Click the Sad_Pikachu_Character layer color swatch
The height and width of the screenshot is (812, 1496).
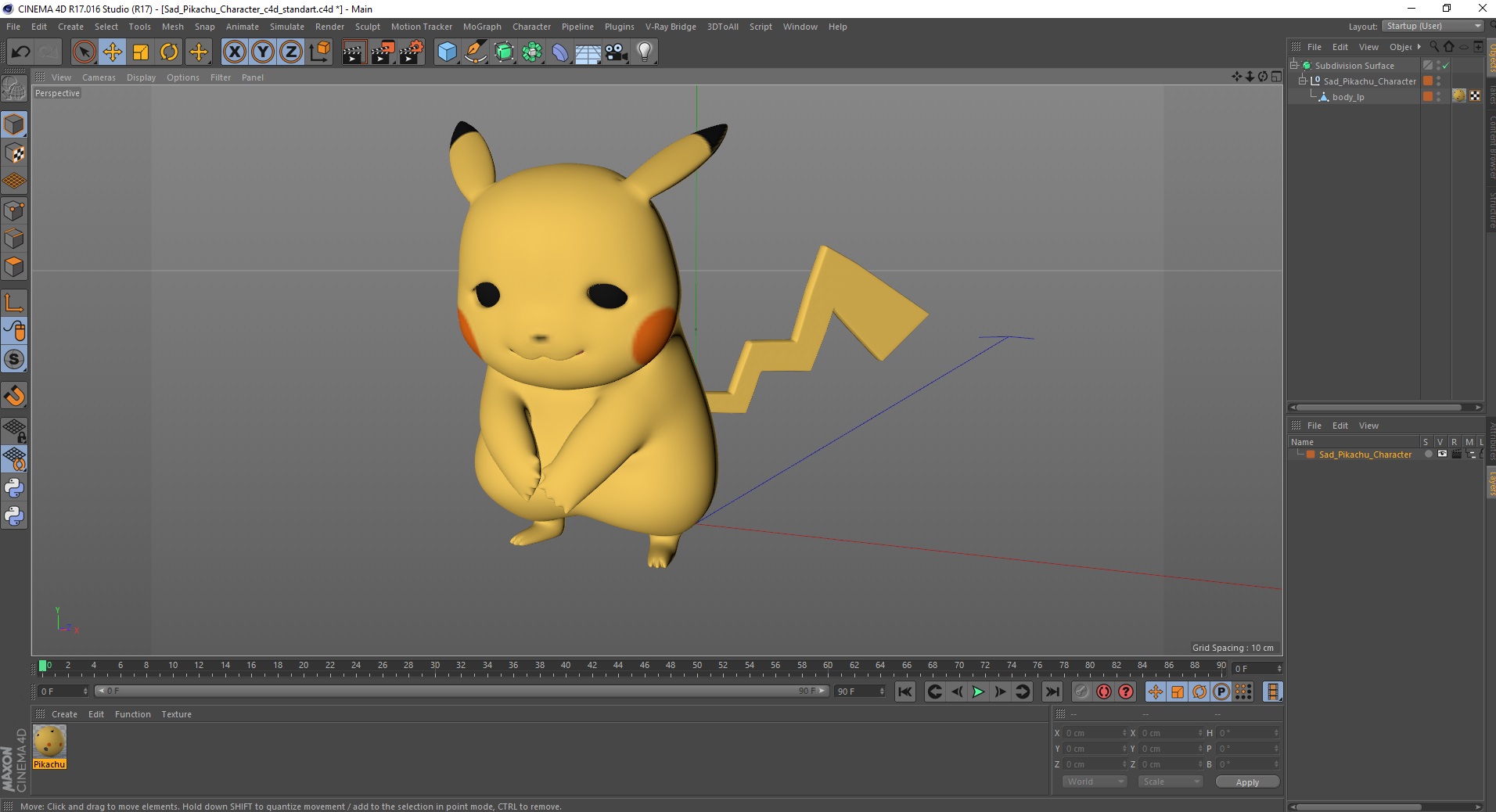(1311, 455)
